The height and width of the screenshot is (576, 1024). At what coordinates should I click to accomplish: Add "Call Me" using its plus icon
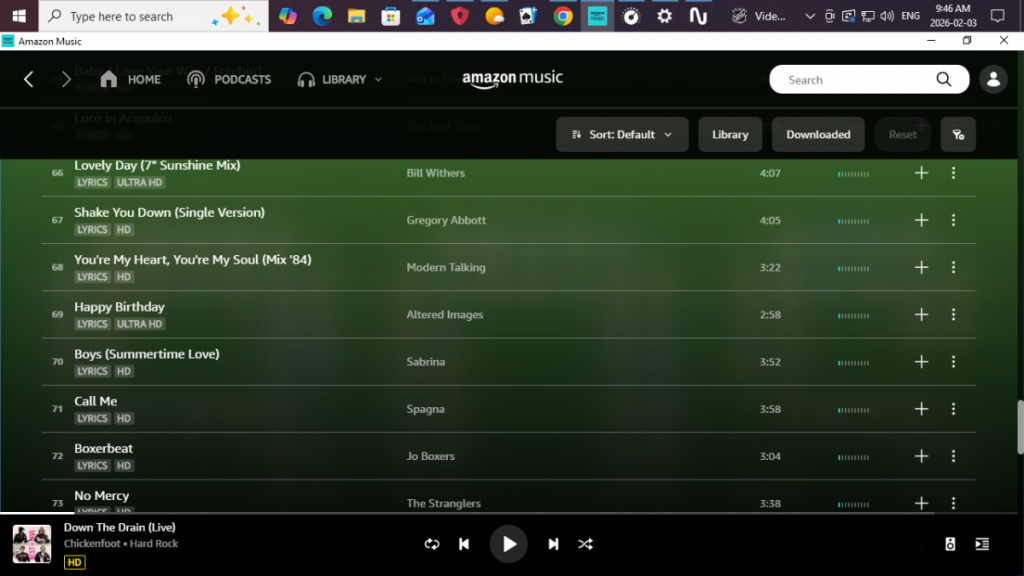pyautogui.click(x=922, y=409)
